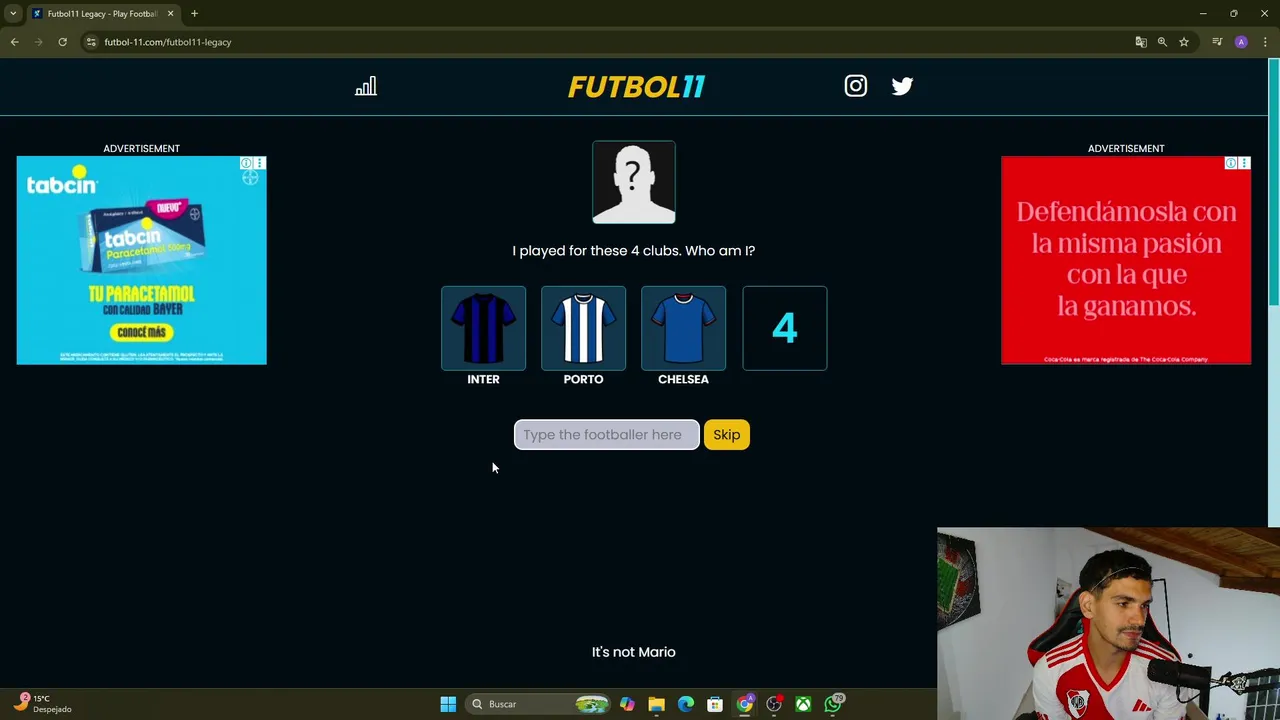1280x720 pixels.
Task: Open the media control playlist icon
Action: 1217,42
